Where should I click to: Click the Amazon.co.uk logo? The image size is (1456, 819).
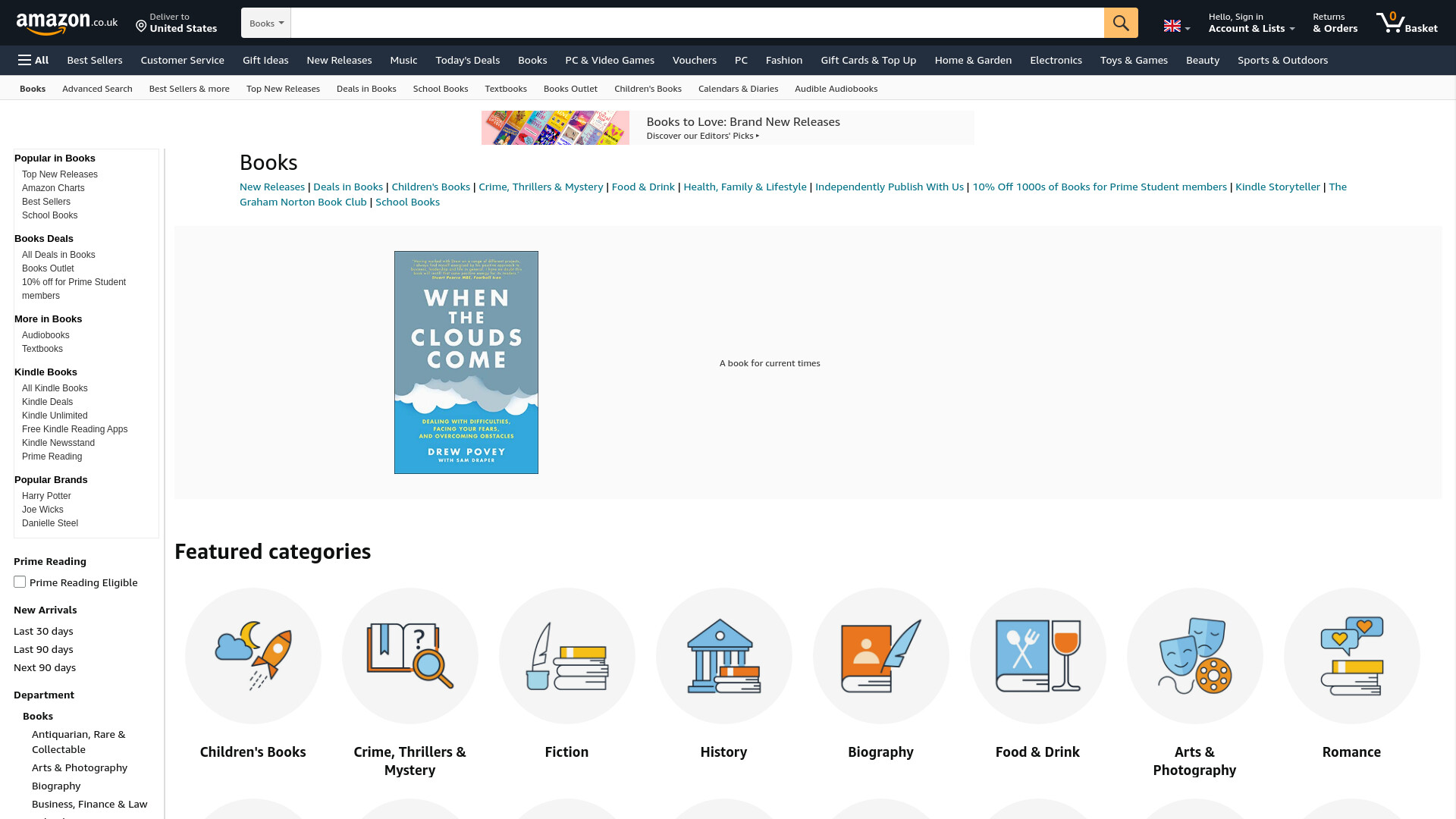click(67, 24)
